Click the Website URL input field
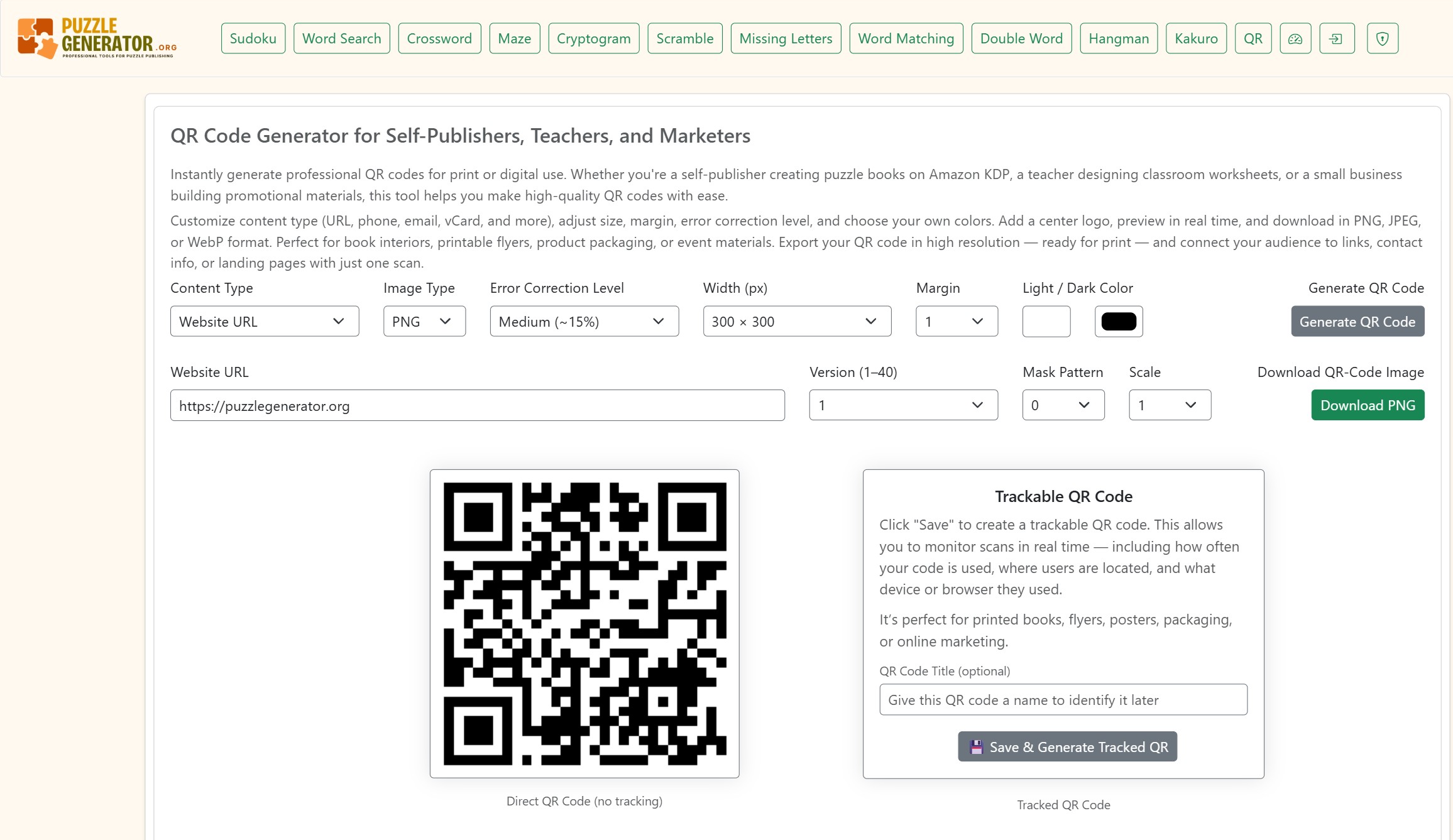The height and width of the screenshot is (840, 1453). tap(476, 405)
